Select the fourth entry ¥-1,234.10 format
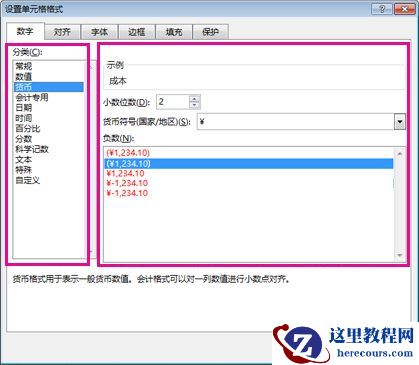This screenshot has width=419, height=365. [249, 183]
